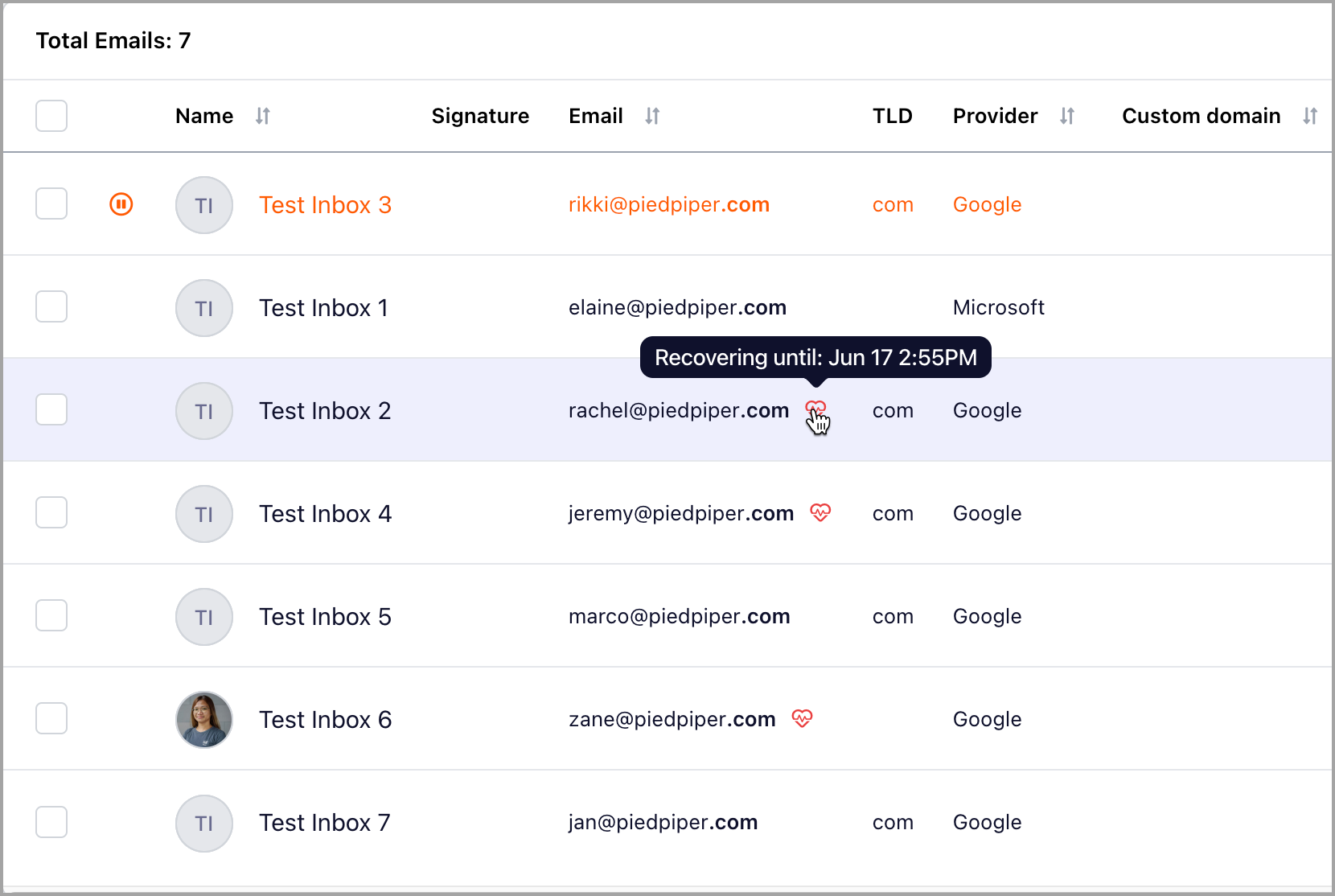Sort by Custom domain using its sort arrows
1335x896 pixels.
pos(1310,116)
